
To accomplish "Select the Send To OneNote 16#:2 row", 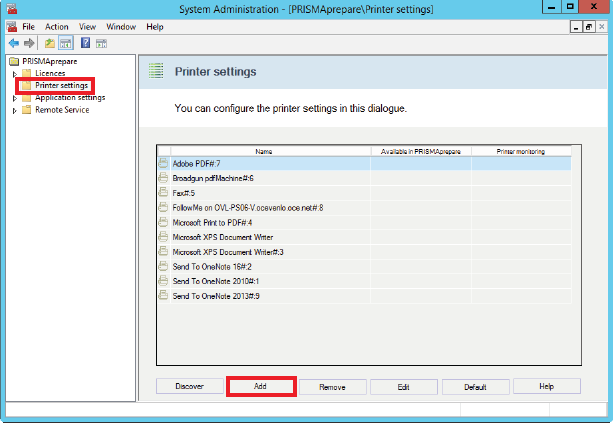I will [364, 267].
